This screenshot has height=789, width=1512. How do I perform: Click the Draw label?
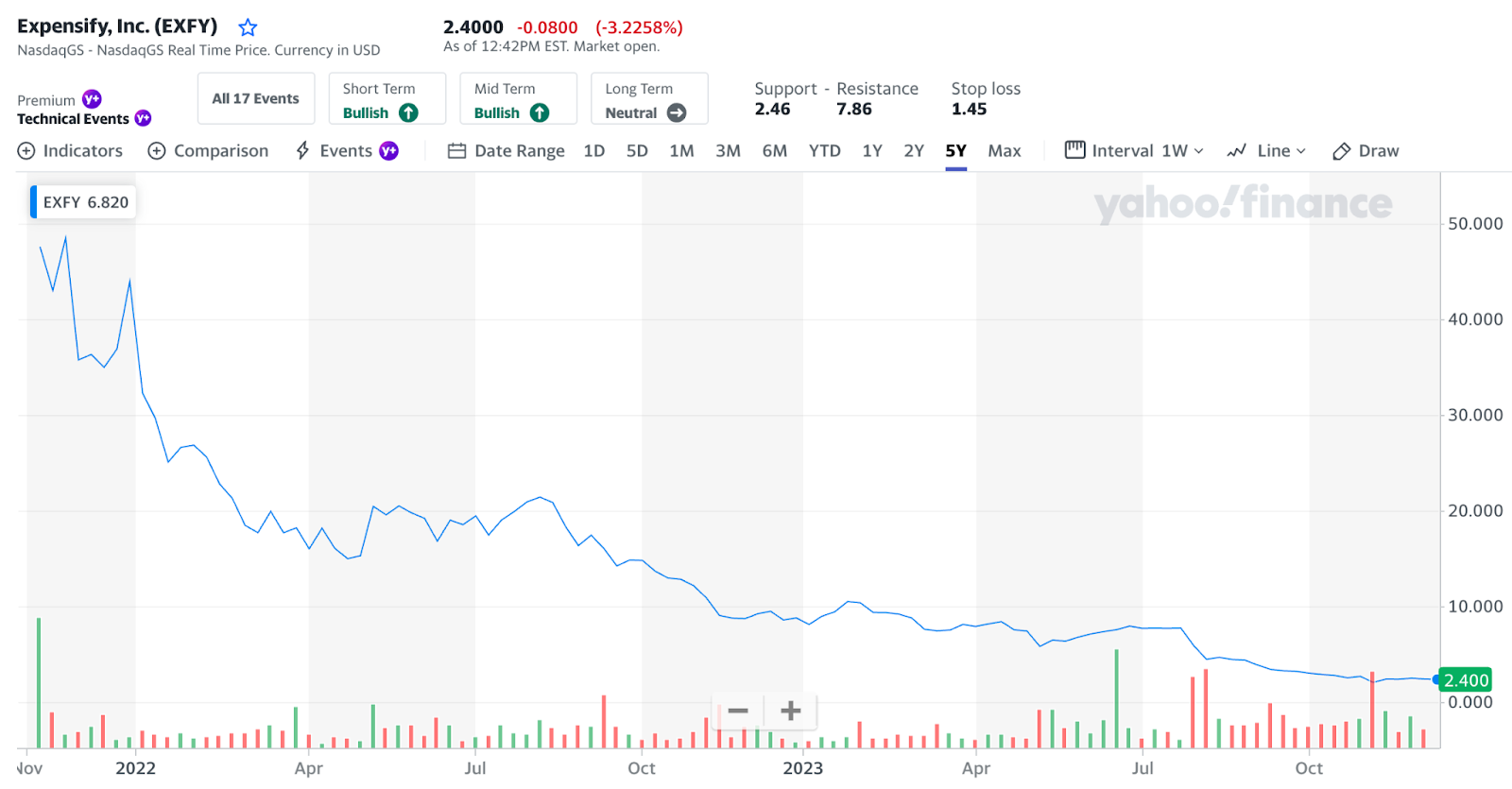[x=1379, y=151]
